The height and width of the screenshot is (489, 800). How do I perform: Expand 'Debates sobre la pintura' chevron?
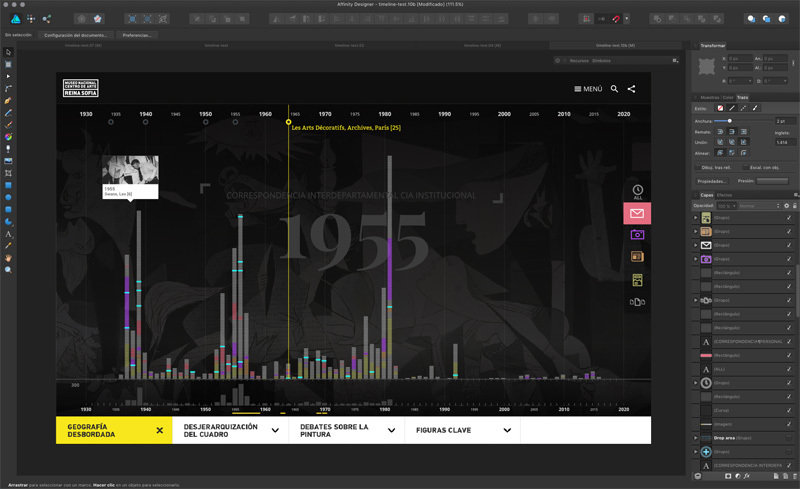tap(391, 430)
